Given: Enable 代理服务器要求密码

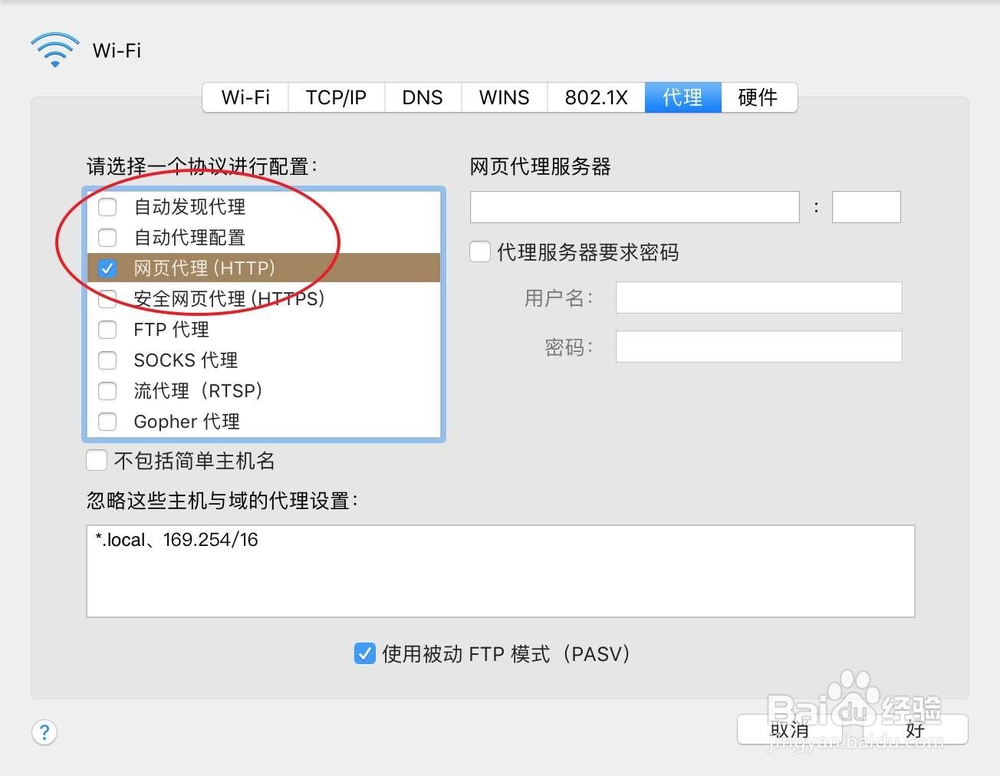Looking at the screenshot, I should [x=479, y=252].
